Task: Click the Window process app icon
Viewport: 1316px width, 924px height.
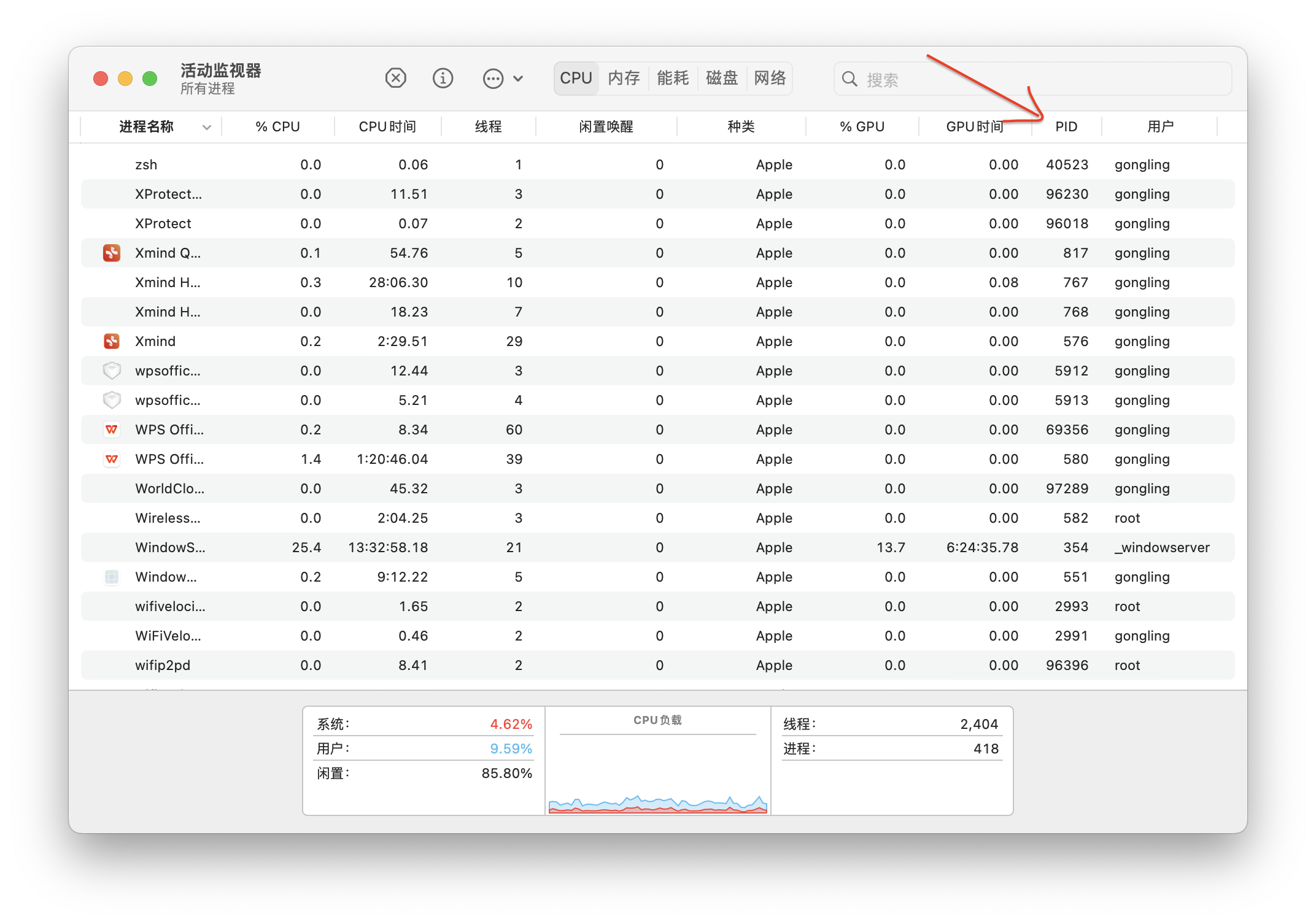Action: tap(112, 577)
